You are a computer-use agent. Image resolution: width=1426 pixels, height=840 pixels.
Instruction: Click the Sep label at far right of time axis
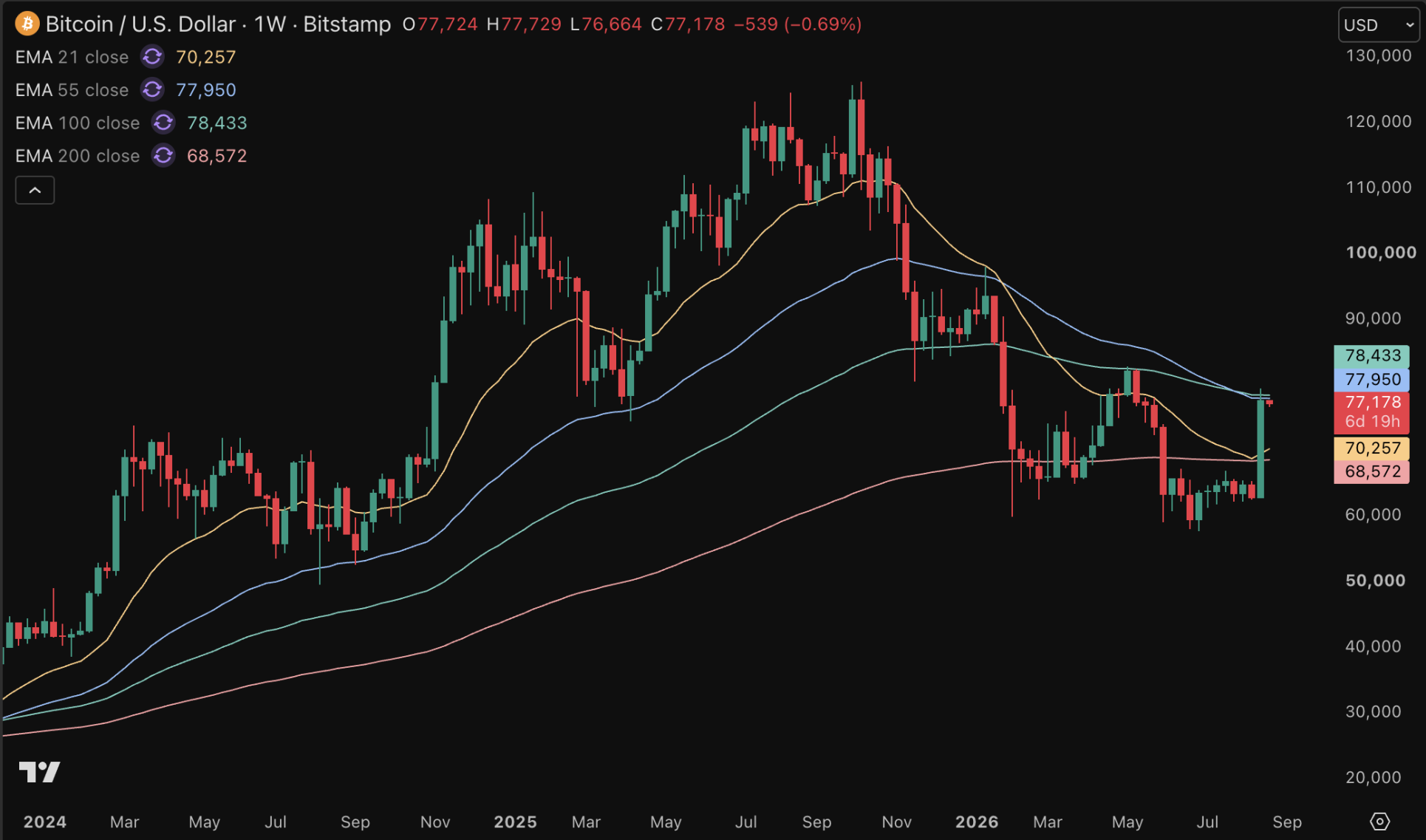click(1287, 822)
